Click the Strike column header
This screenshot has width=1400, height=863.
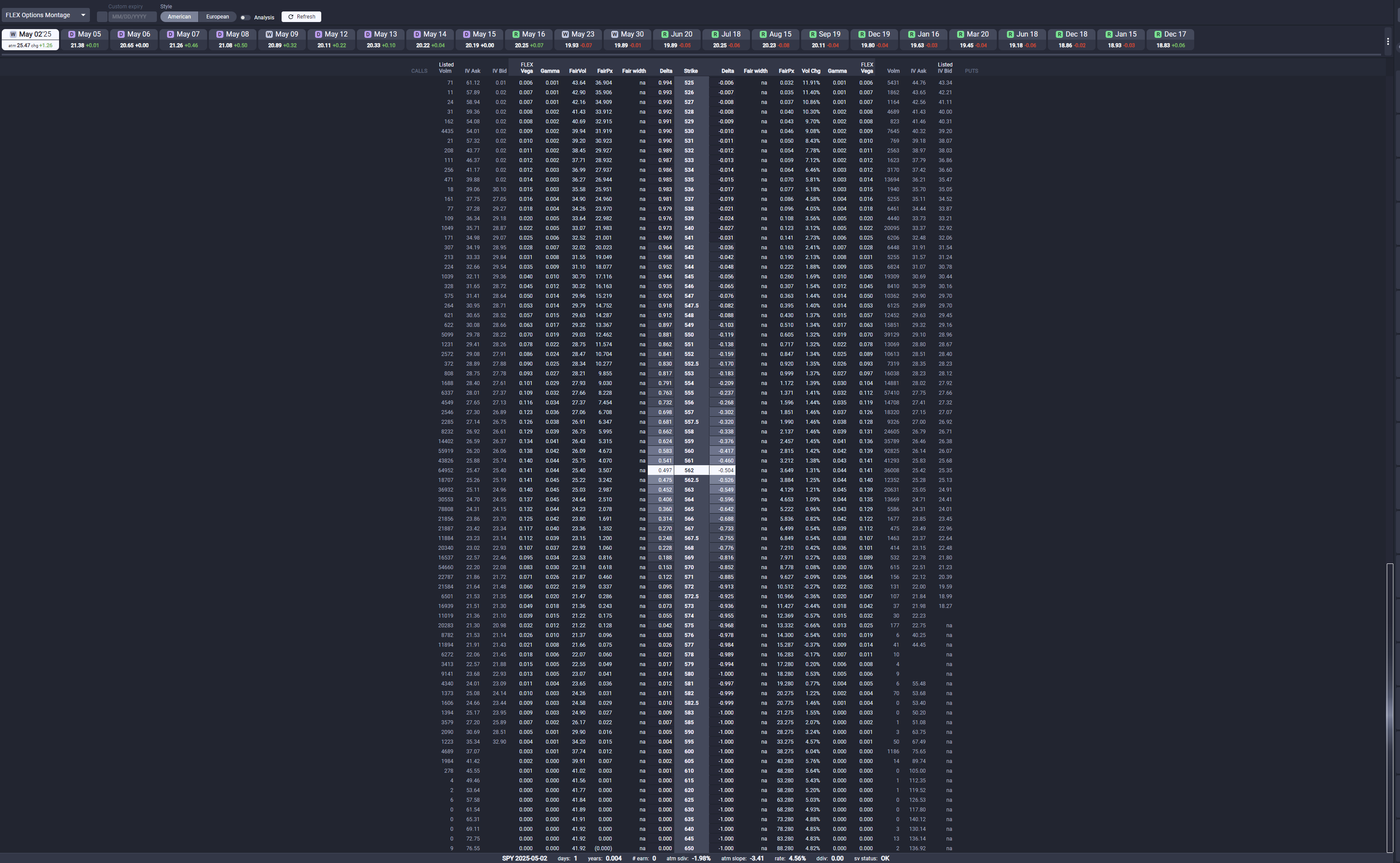[691, 71]
